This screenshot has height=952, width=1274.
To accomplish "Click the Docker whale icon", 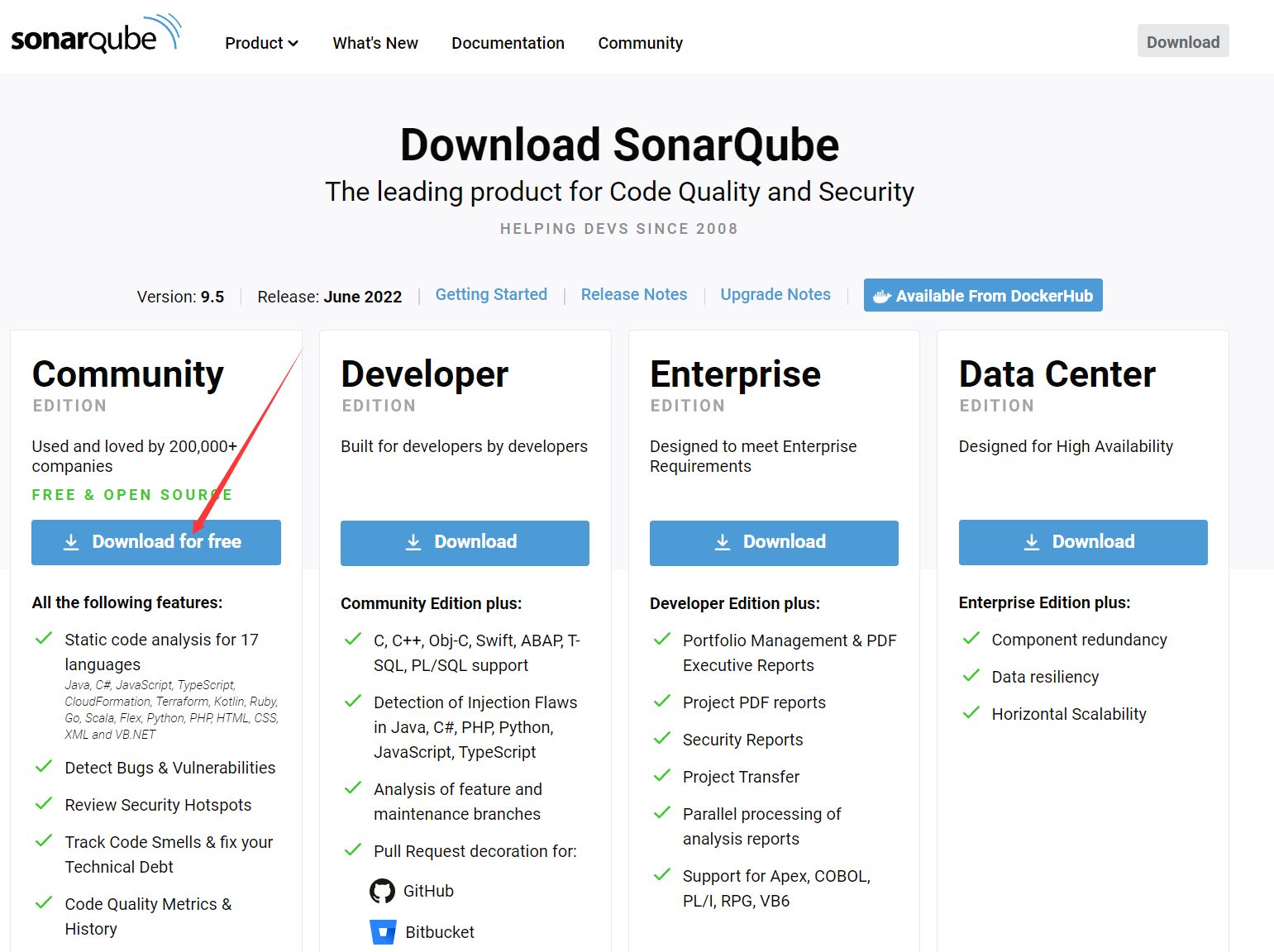I will 882,296.
